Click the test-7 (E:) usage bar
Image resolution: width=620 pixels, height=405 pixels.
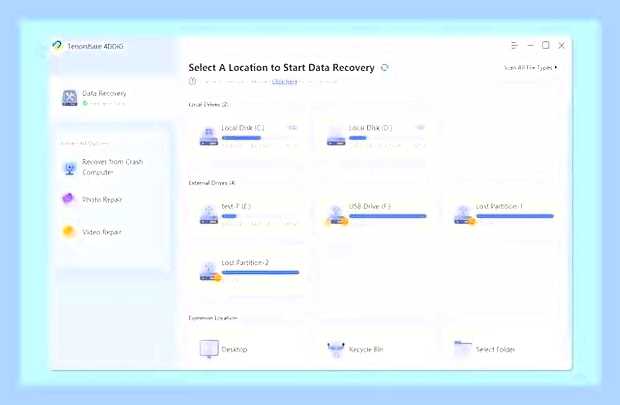click(259, 216)
